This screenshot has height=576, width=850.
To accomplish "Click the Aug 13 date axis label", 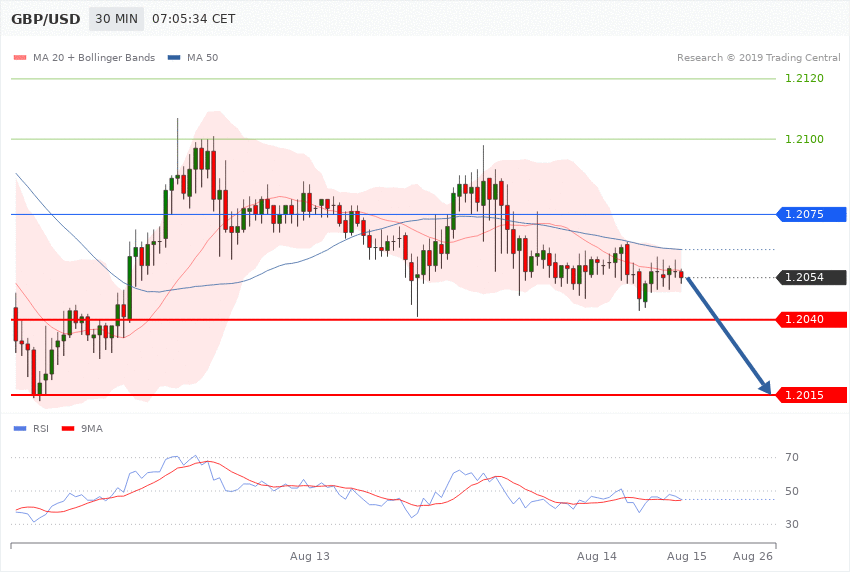I will tap(310, 556).
